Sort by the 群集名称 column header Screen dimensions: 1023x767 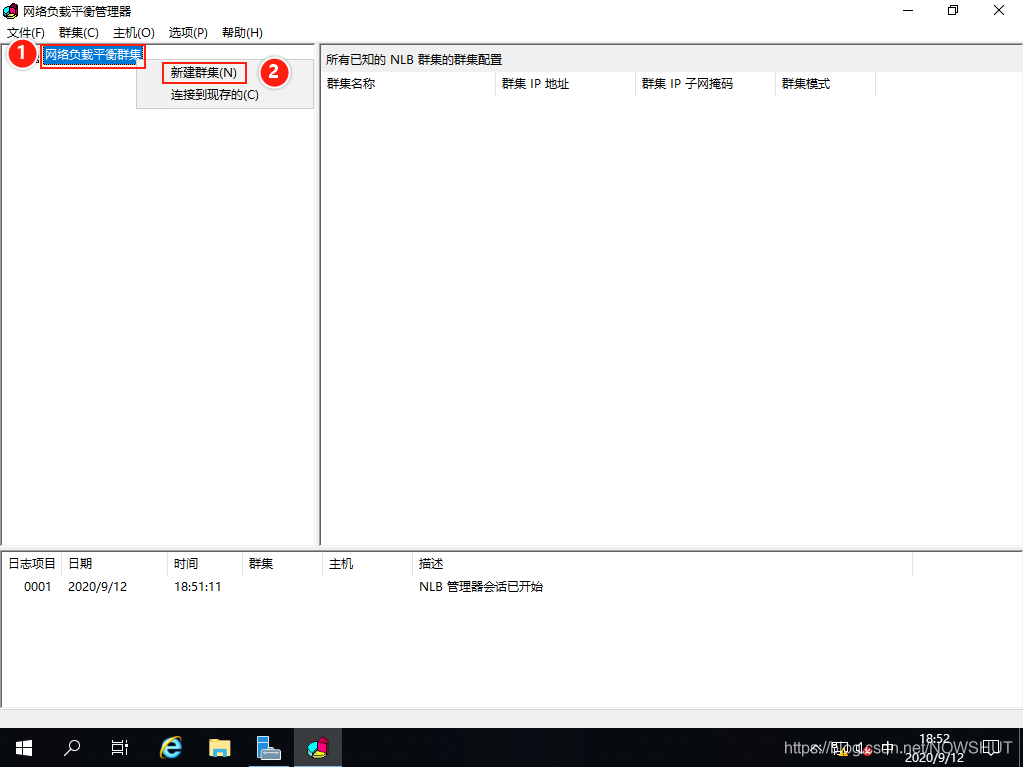pyautogui.click(x=352, y=84)
